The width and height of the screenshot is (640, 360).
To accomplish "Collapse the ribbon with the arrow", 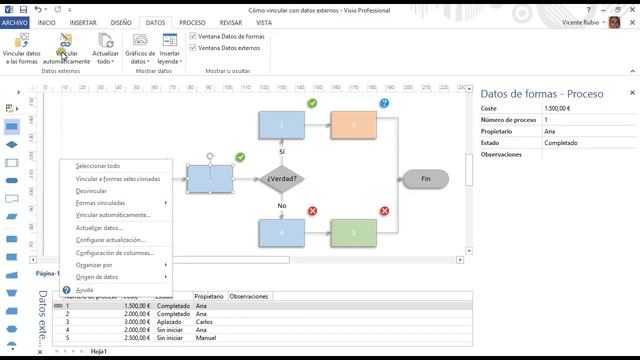I will click(632, 71).
